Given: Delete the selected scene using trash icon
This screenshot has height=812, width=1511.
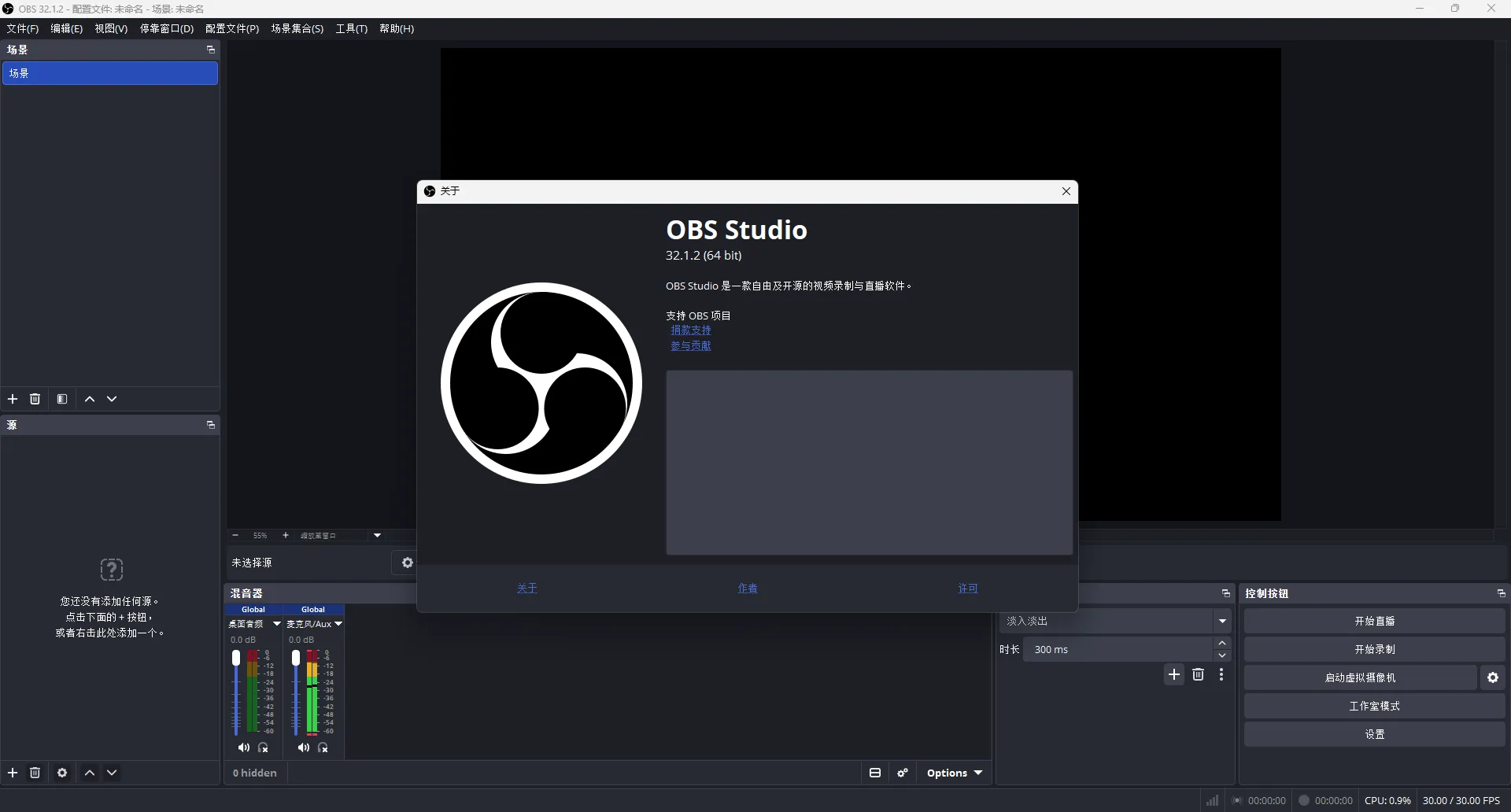Looking at the screenshot, I should (35, 399).
